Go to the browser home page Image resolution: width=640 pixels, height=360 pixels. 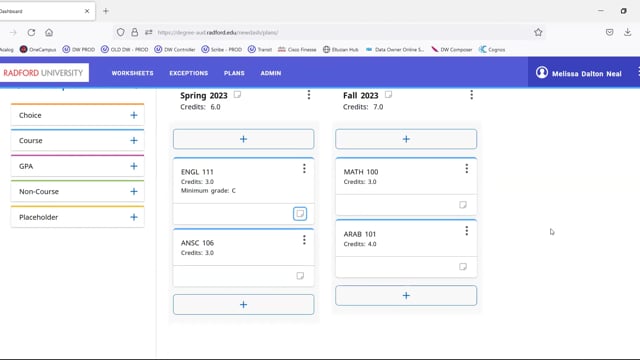tap(49, 33)
